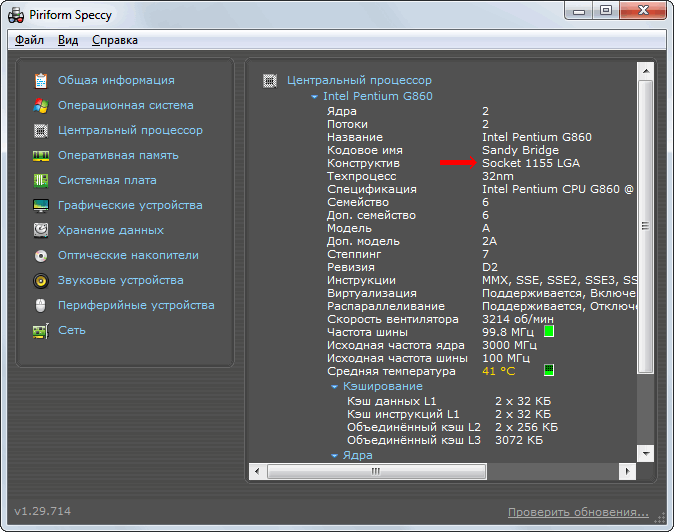Select Центральный процессор in sidebar
This screenshot has height=532, width=674.
[130, 131]
